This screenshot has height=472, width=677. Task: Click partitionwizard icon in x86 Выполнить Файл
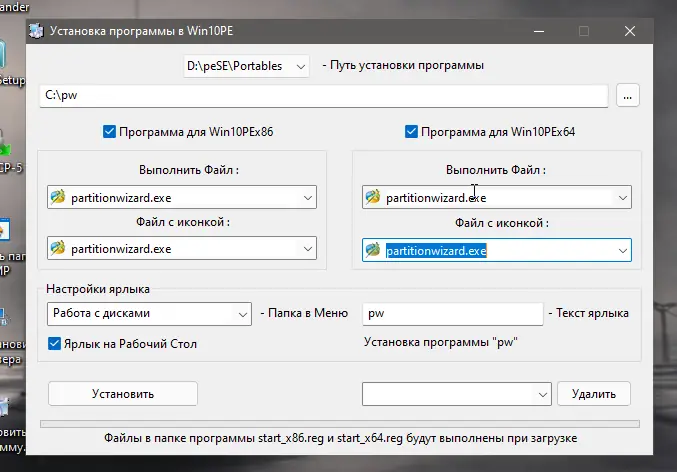click(x=58, y=198)
